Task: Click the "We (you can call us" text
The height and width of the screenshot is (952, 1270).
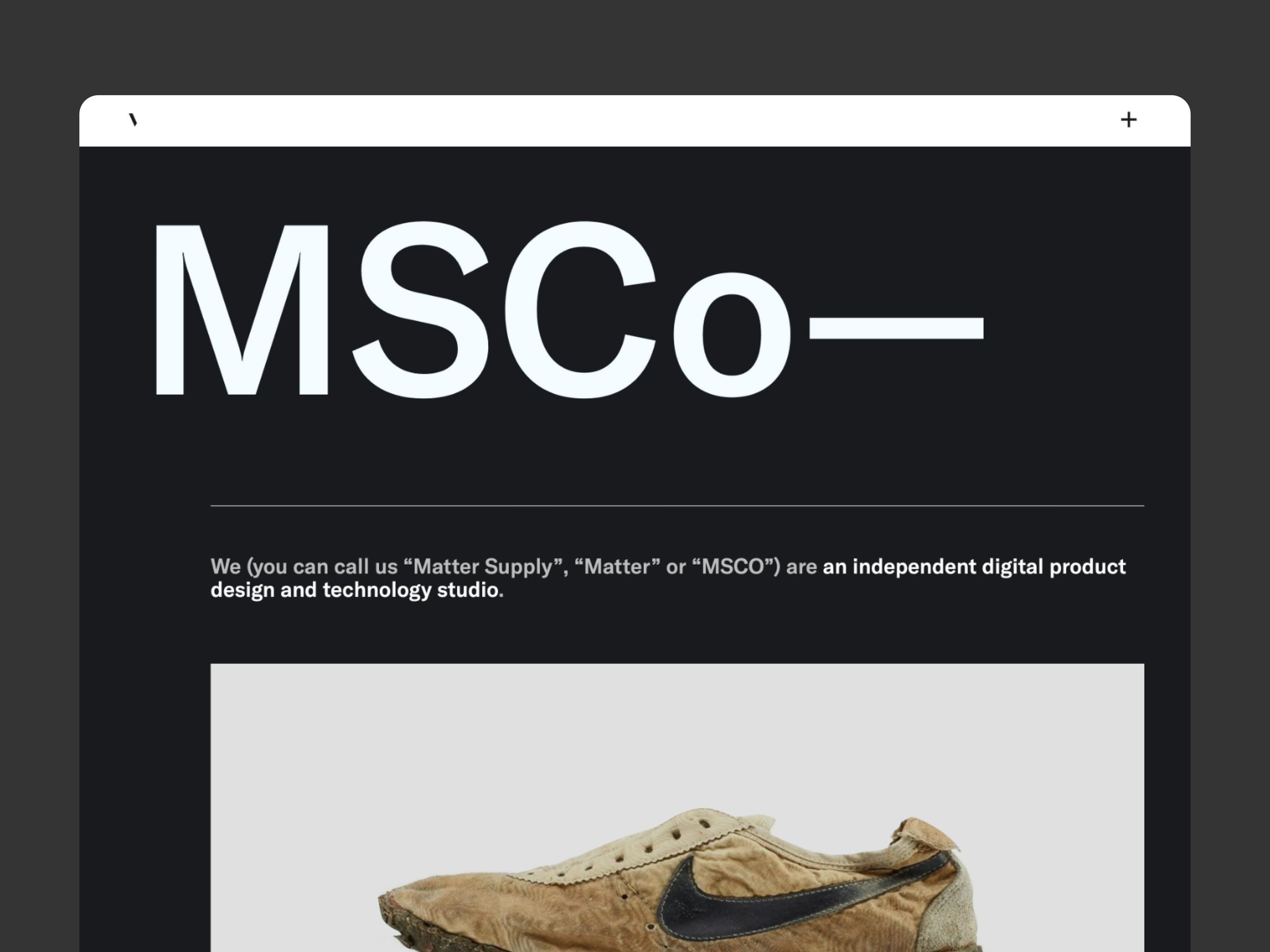Action: [x=304, y=567]
